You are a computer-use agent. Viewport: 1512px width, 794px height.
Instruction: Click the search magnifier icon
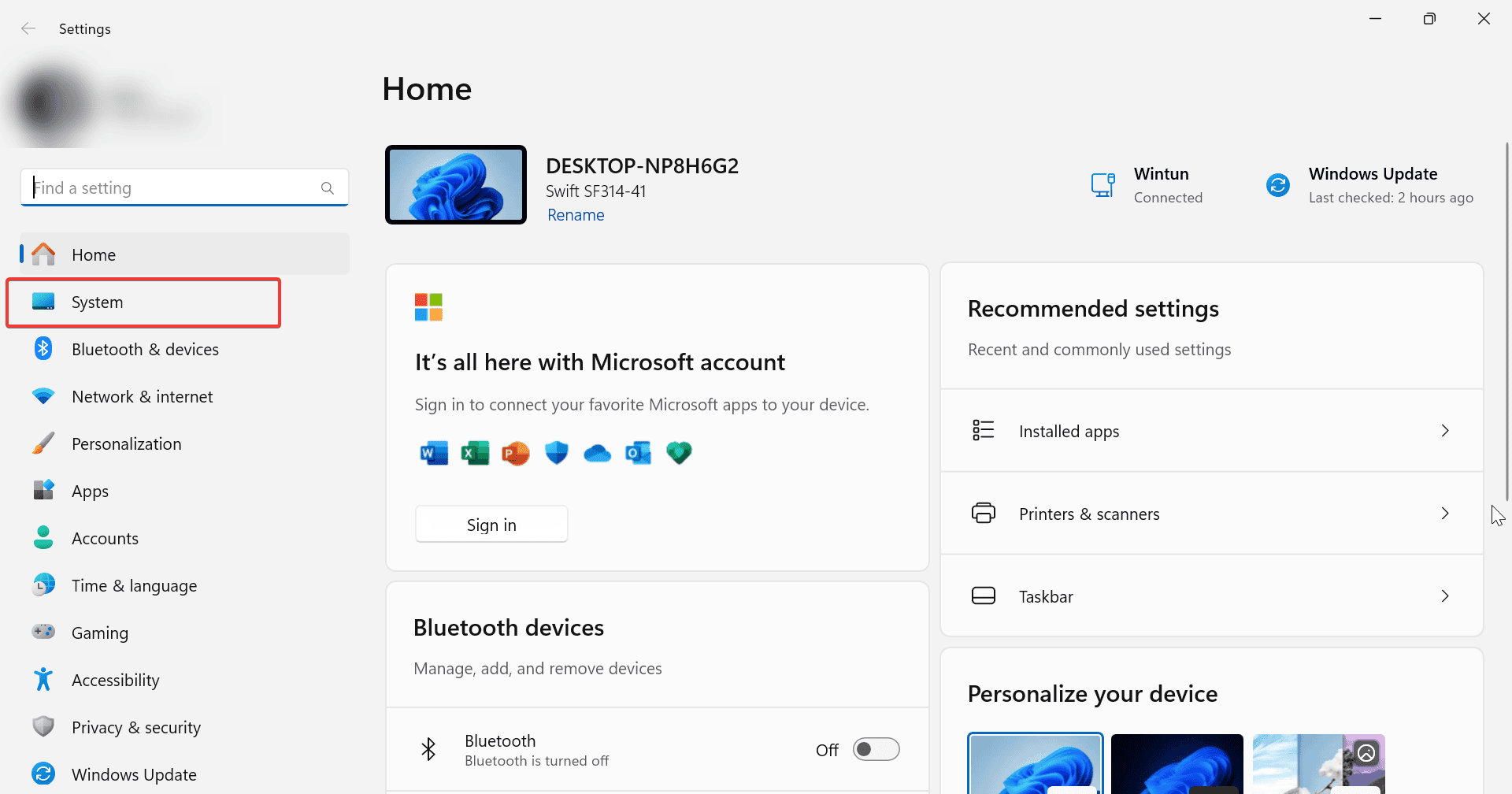click(328, 188)
